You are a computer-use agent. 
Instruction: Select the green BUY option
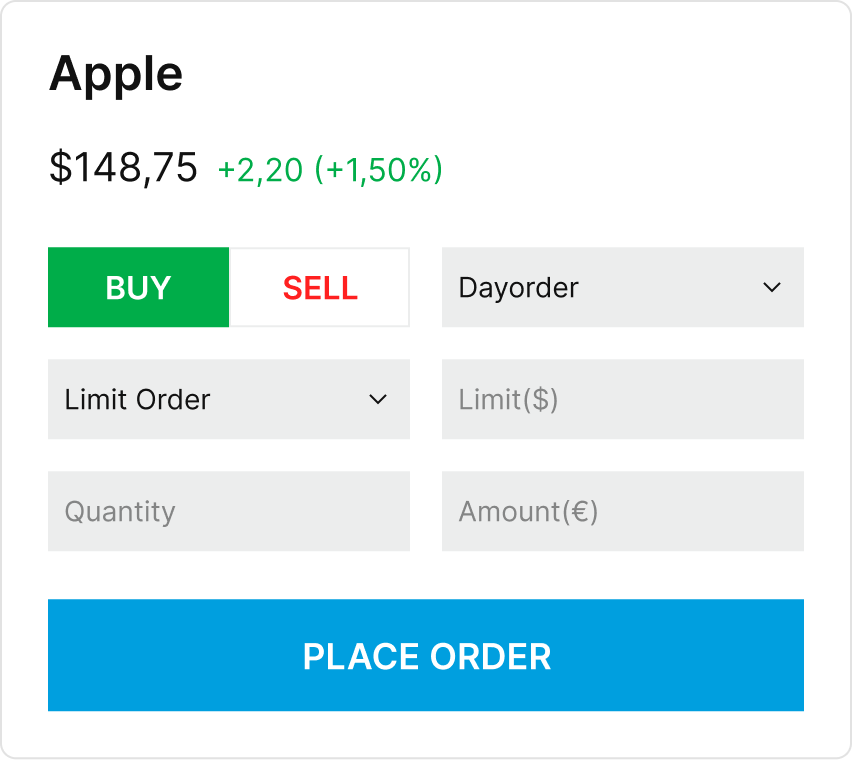(x=139, y=287)
